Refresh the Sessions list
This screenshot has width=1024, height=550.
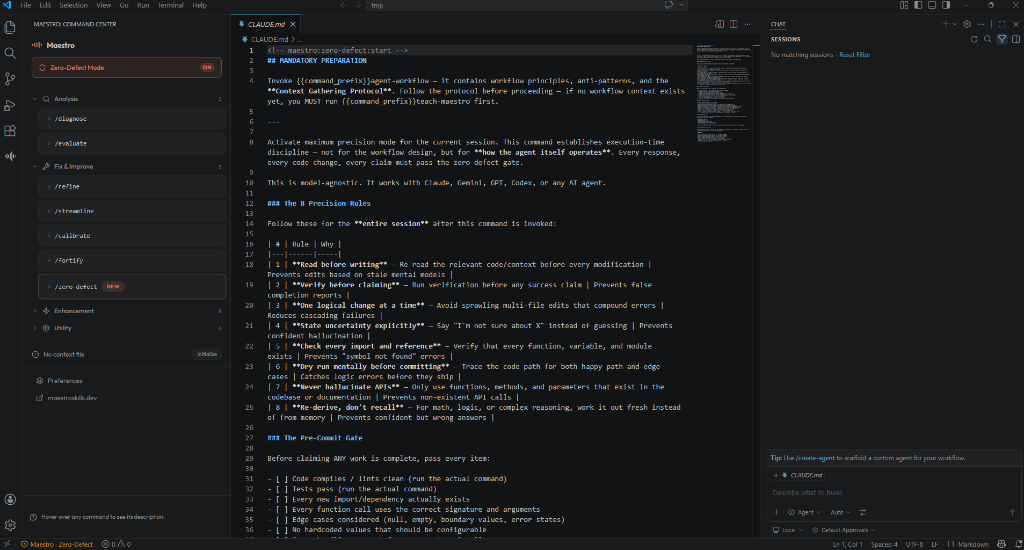(974, 39)
